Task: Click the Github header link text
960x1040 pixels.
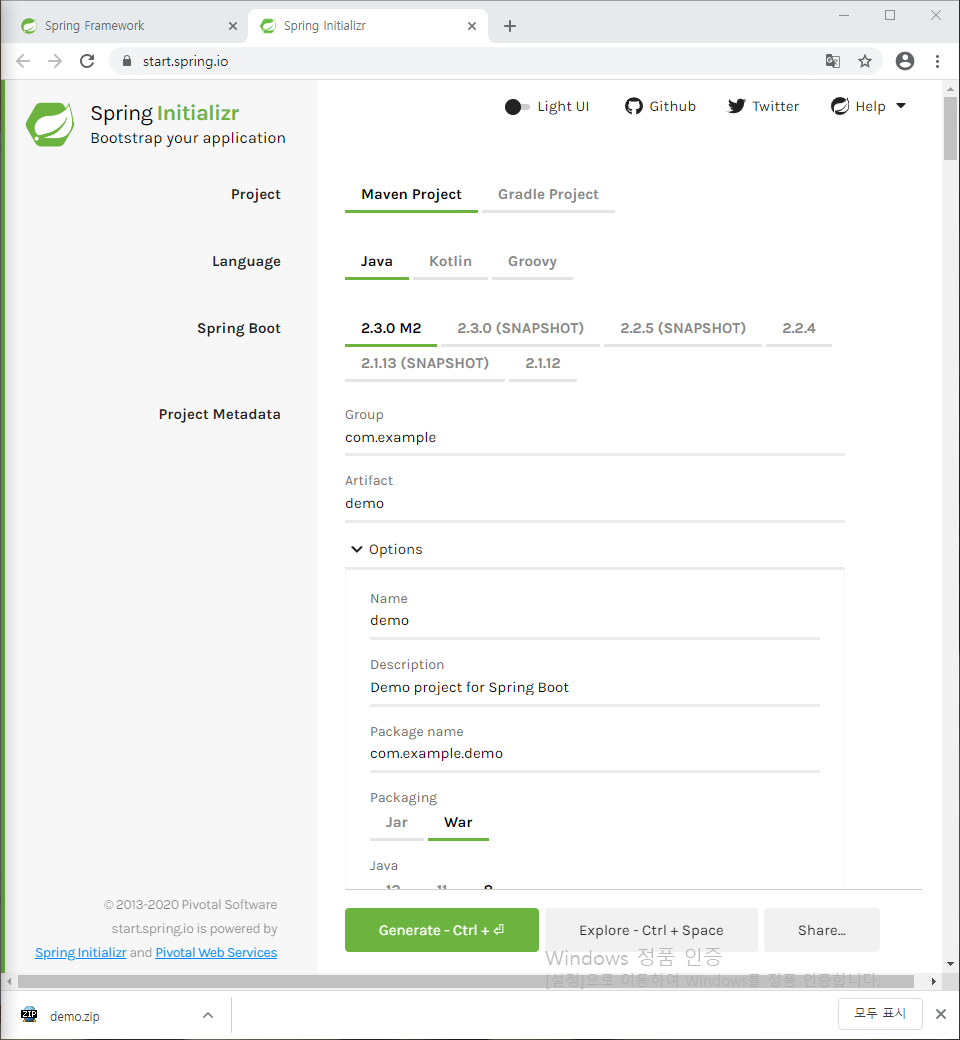Action: [672, 106]
